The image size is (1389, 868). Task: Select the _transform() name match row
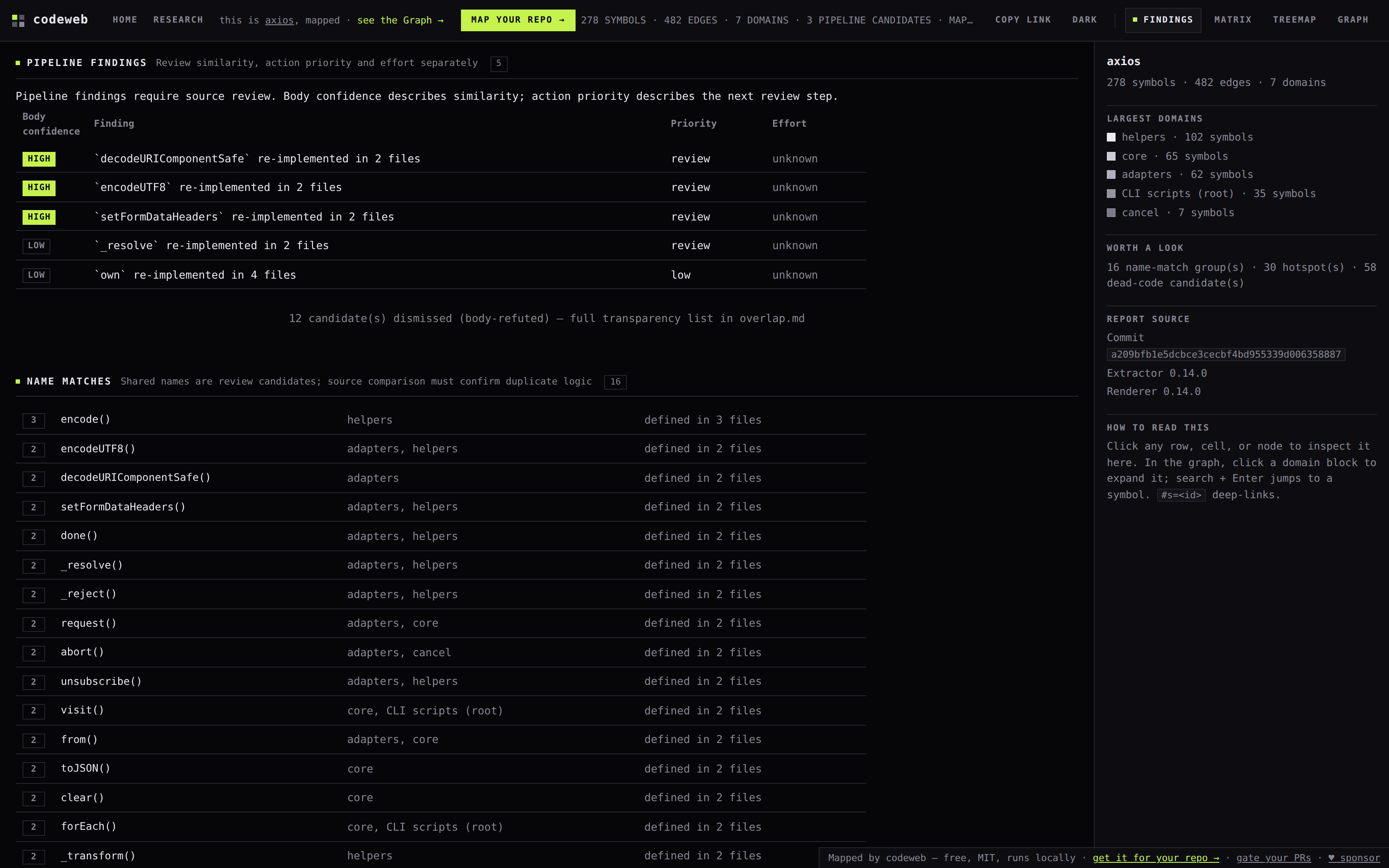coord(441,855)
